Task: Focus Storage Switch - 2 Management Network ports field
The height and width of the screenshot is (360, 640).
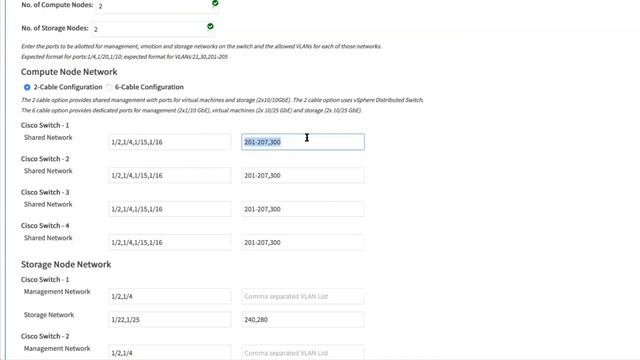Action: tap(170, 353)
